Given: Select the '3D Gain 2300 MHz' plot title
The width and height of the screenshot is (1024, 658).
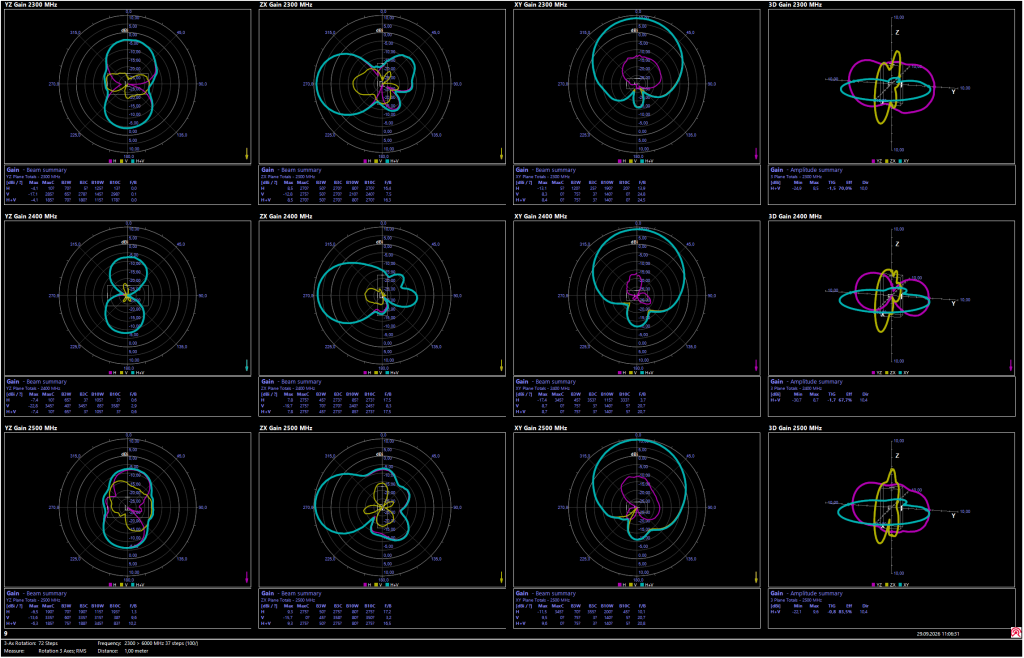Looking at the screenshot, I should [x=793, y=5].
